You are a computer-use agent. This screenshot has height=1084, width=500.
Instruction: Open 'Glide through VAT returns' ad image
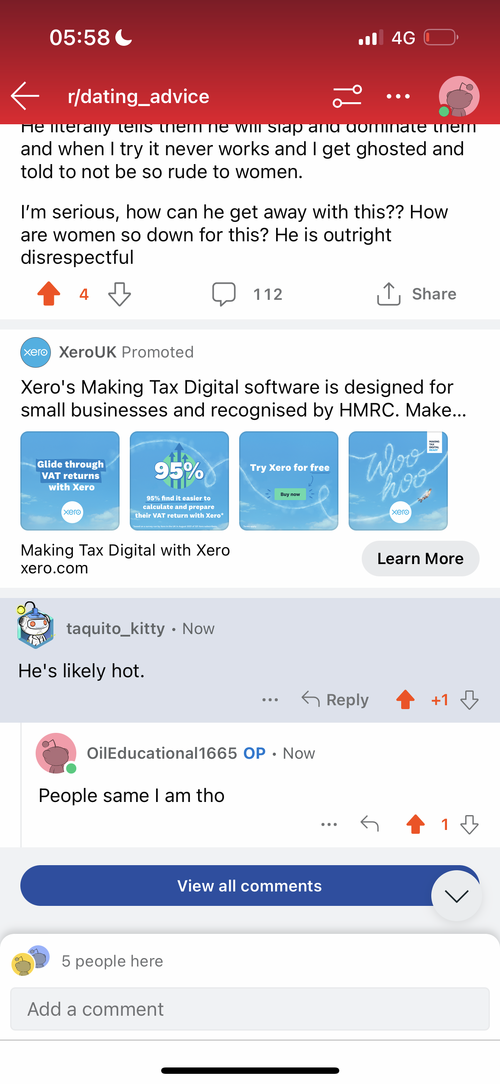pos(70,481)
